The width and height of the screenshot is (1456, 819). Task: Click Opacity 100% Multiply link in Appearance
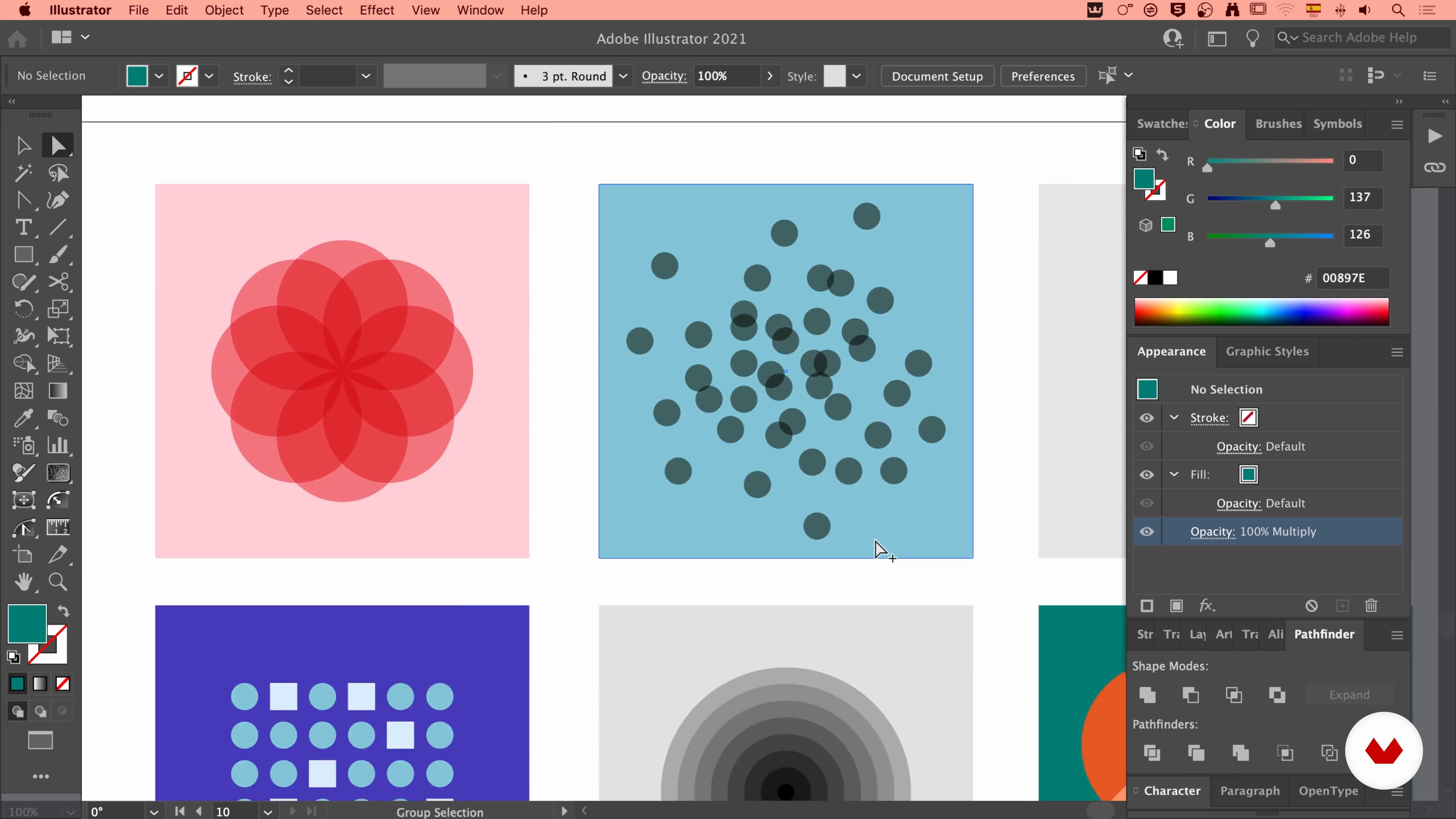click(x=1213, y=532)
